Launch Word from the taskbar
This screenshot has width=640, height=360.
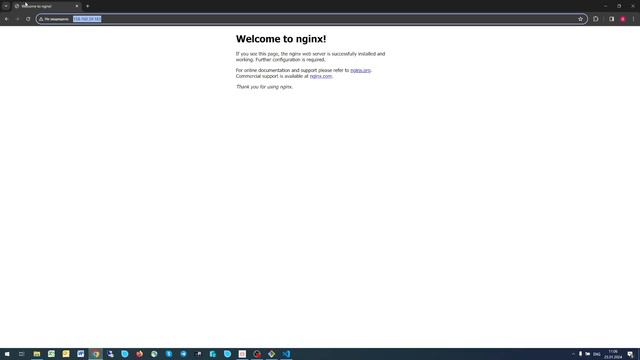81,354
